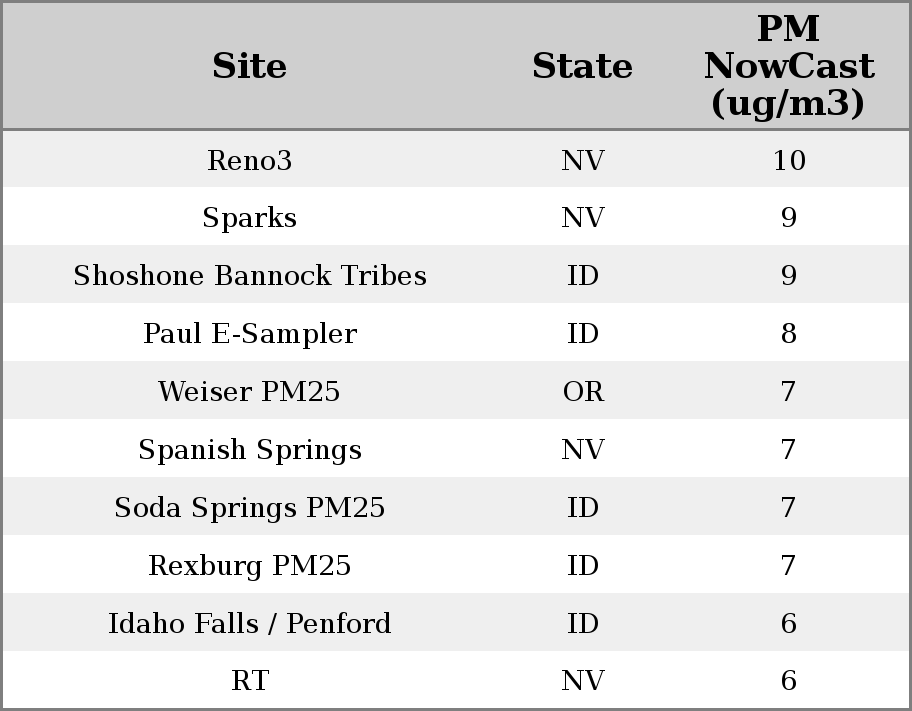This screenshot has width=912, height=711.
Task: Select the RT site cell
Action: (x=250, y=681)
